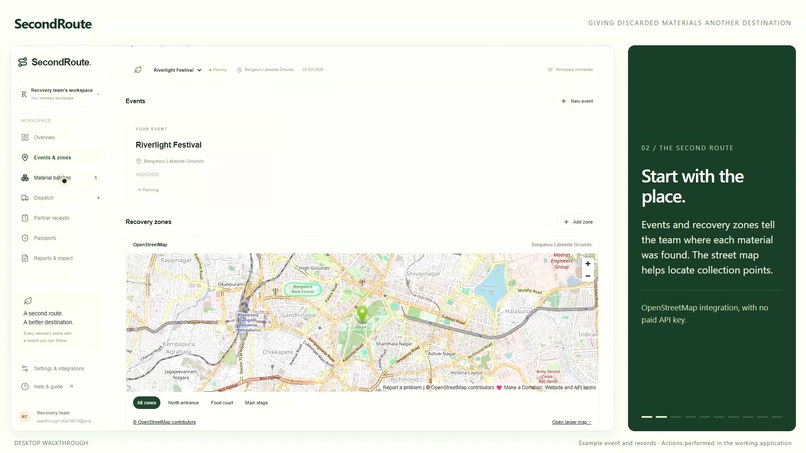The width and height of the screenshot is (806, 453).
Task: Click Make a Donation on map
Action: coord(522,388)
